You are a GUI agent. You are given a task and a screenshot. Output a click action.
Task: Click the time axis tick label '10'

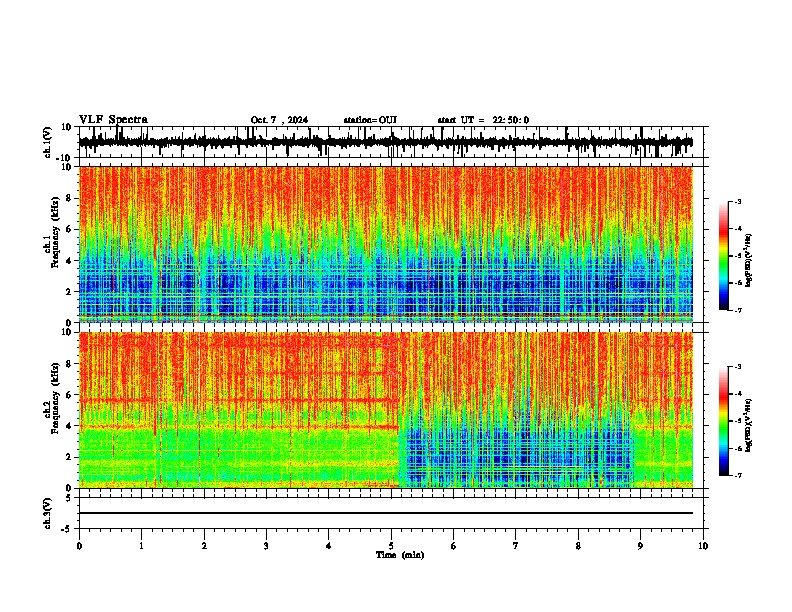[703, 546]
